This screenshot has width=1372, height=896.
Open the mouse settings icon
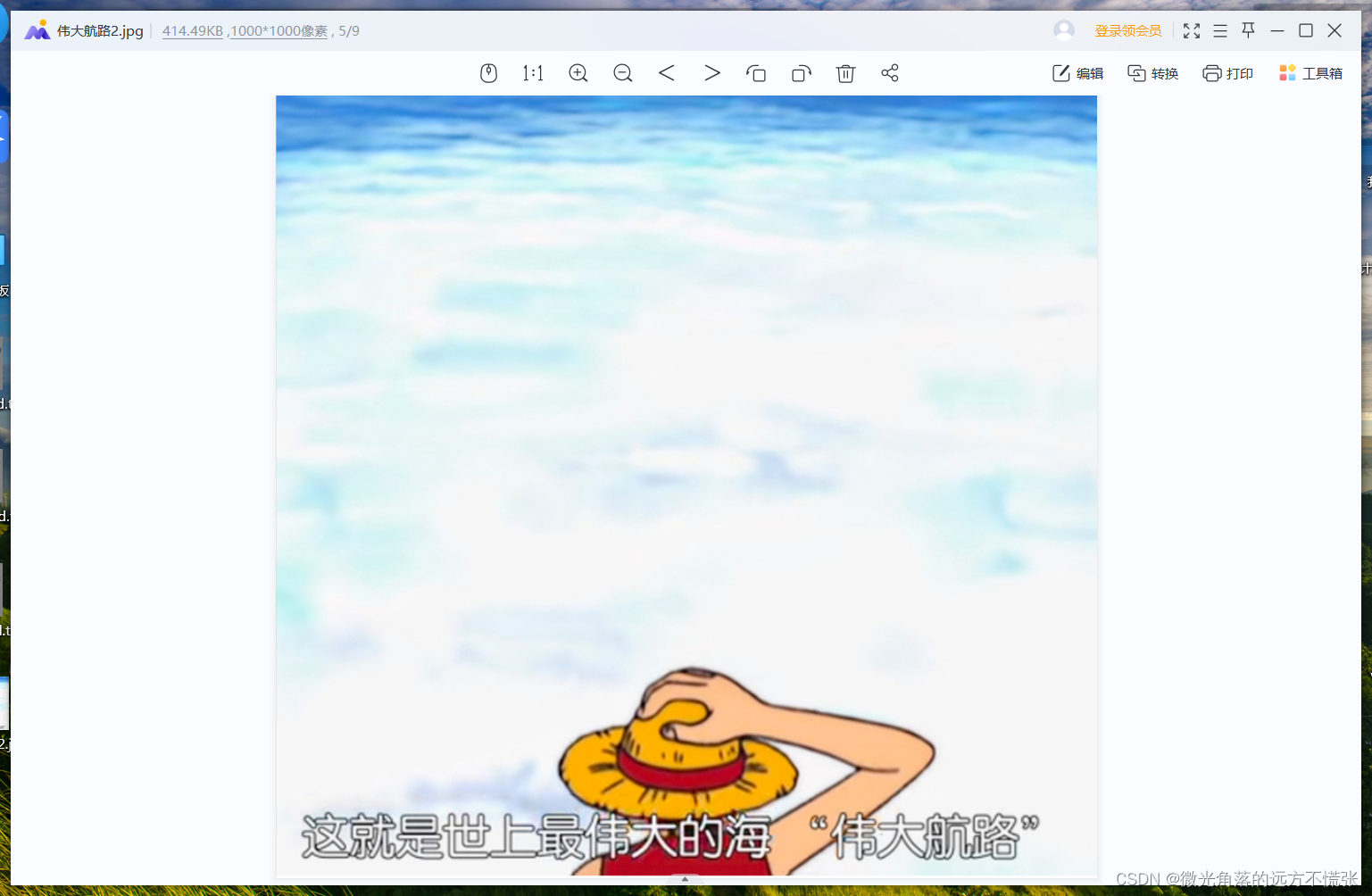coord(488,73)
